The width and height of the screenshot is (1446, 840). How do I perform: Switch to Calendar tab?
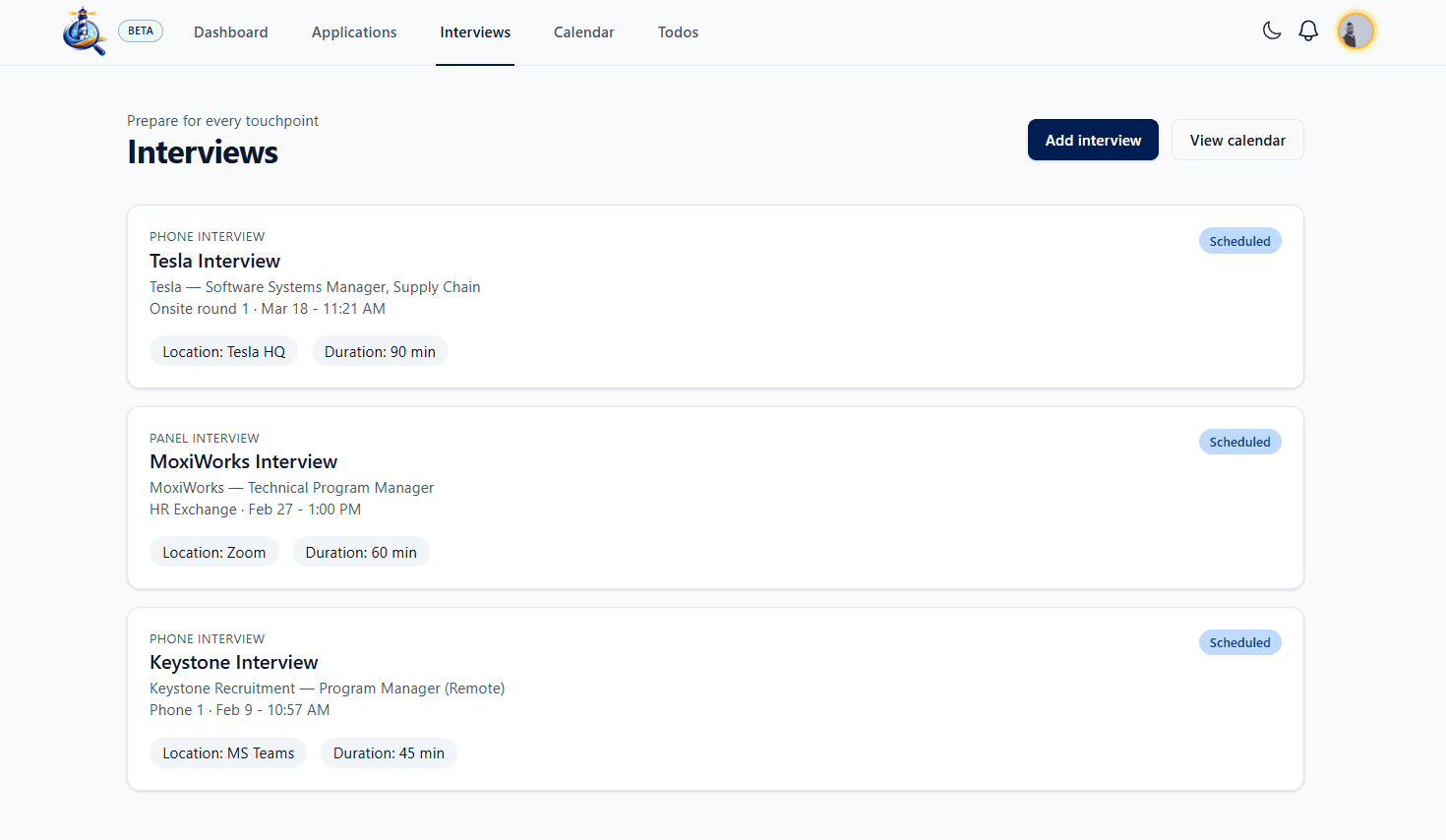(x=583, y=32)
